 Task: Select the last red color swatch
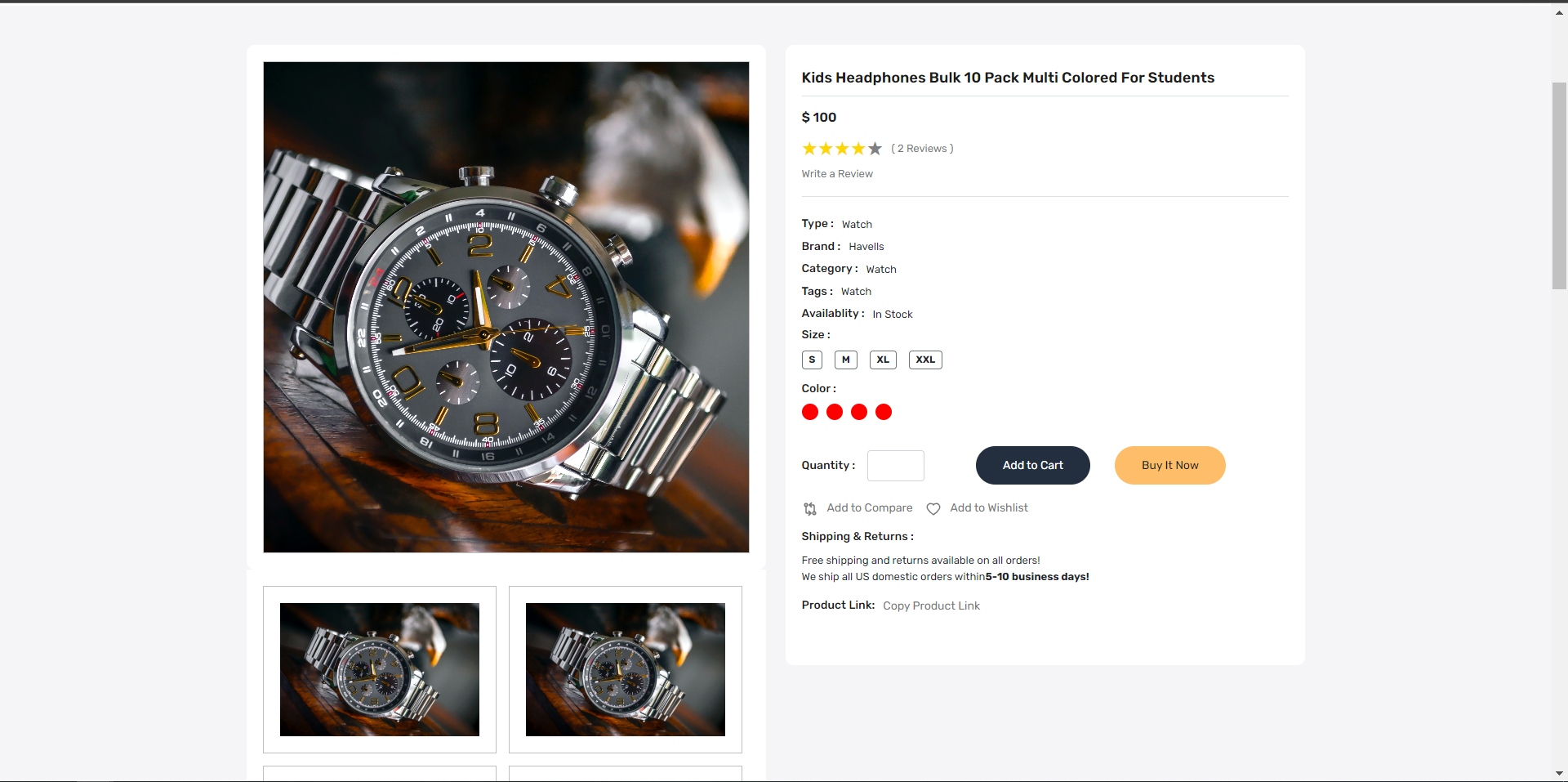click(x=884, y=412)
